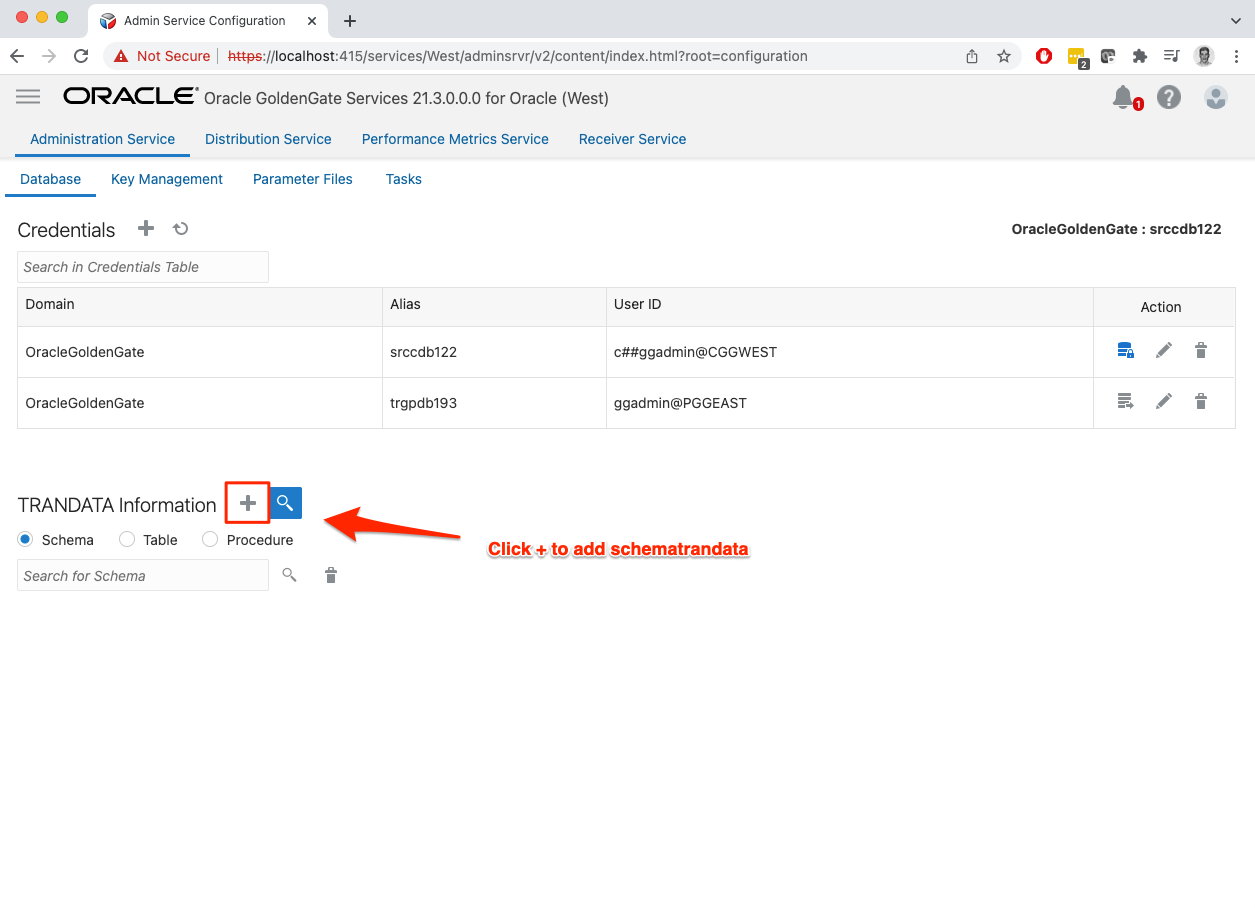Select the Table radio button
This screenshot has height=908, width=1255.
click(x=127, y=540)
